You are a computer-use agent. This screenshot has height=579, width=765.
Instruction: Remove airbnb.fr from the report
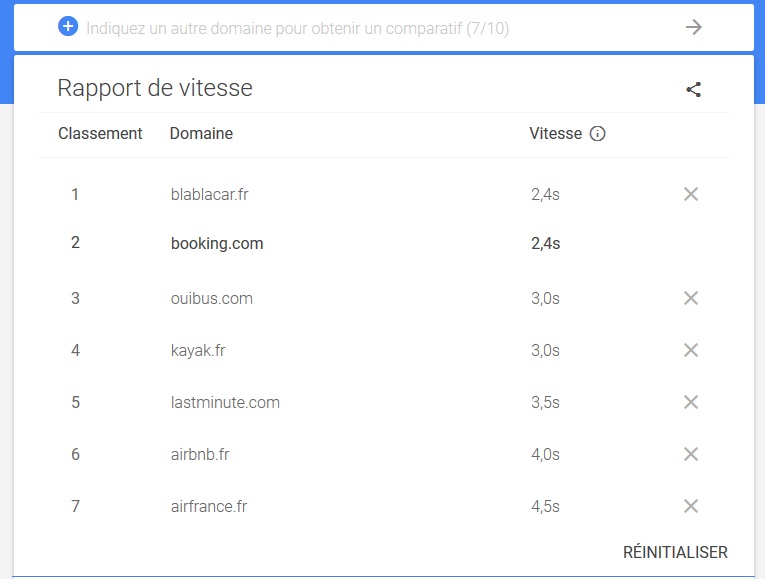pyautogui.click(x=690, y=454)
